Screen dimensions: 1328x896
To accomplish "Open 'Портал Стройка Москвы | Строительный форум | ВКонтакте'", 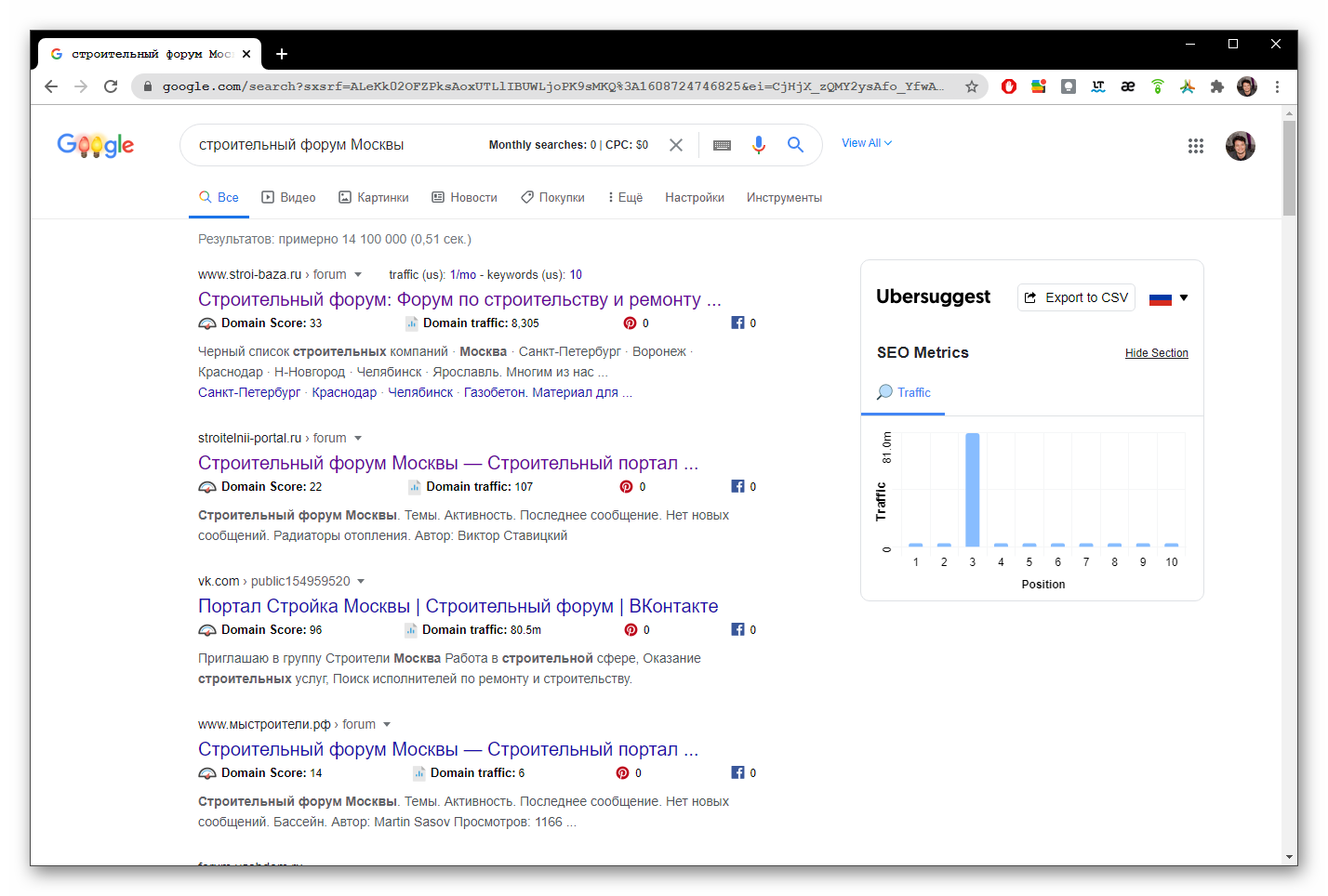I will 458,607.
